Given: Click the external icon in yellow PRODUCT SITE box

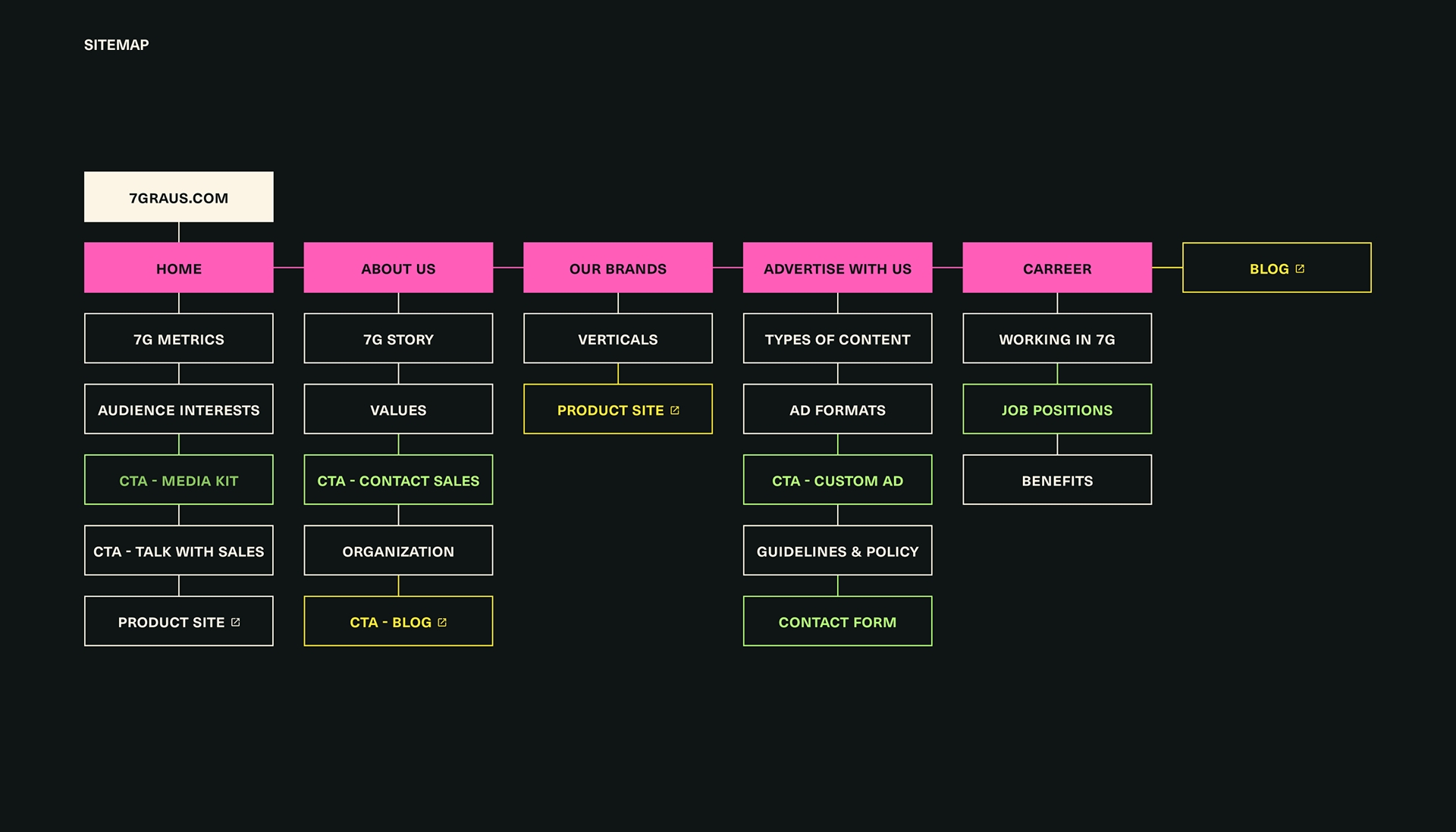Looking at the screenshot, I should tap(675, 410).
